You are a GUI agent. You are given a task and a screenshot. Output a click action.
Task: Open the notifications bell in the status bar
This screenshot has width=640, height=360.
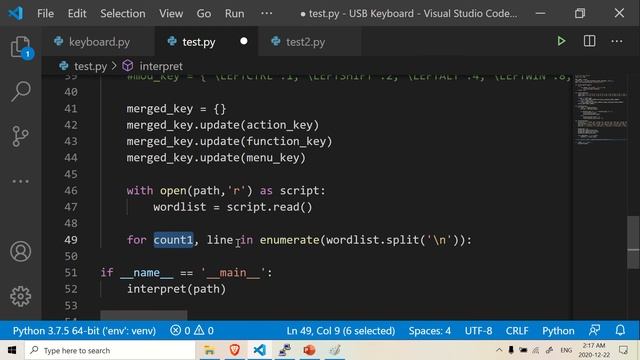(620, 330)
